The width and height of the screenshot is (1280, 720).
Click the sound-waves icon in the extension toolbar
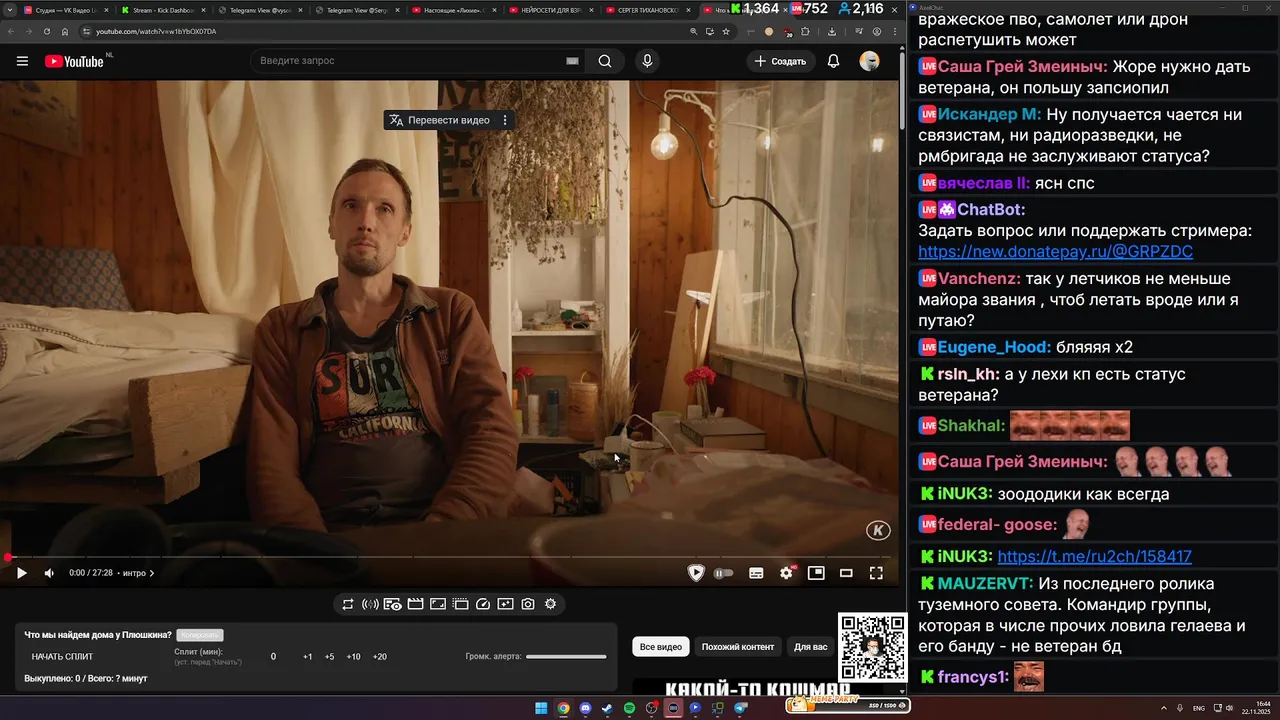click(x=370, y=604)
